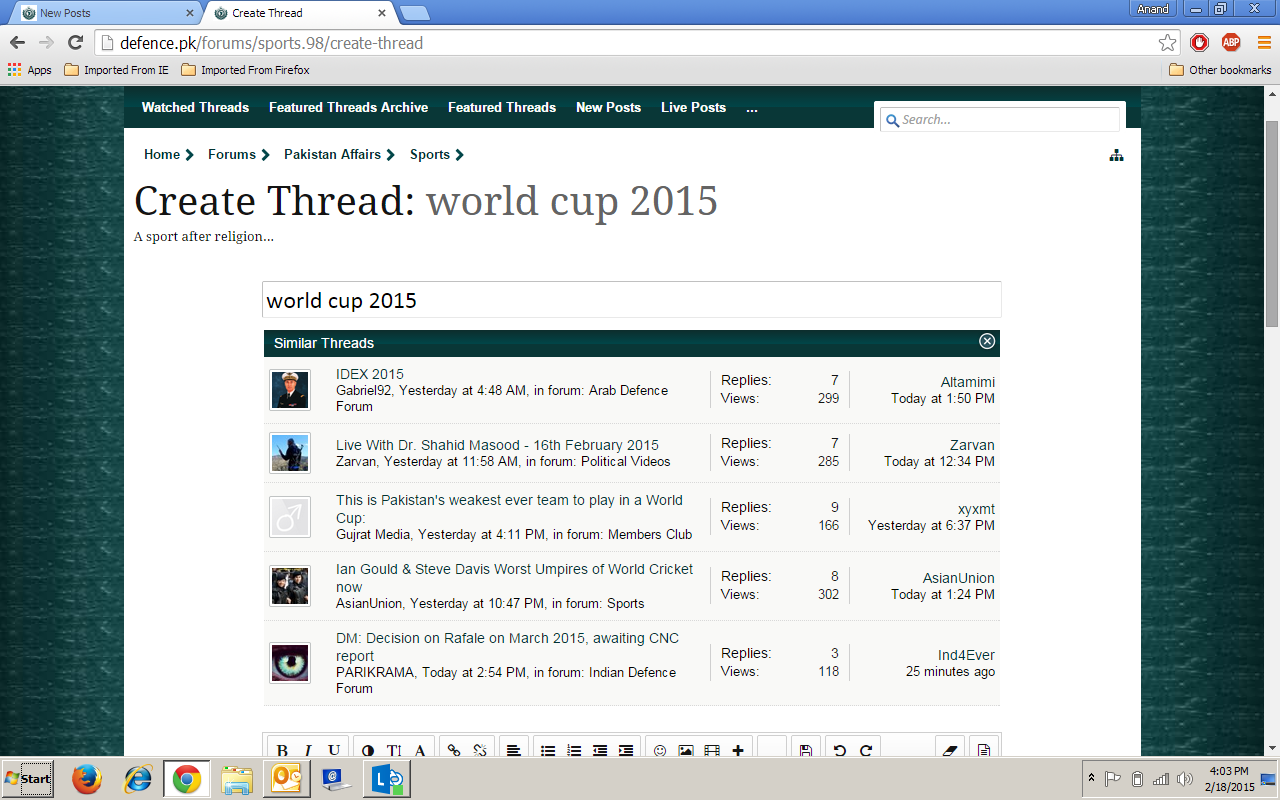
Task: Open Live With Dr. Shahid Masood thread
Action: [497, 445]
